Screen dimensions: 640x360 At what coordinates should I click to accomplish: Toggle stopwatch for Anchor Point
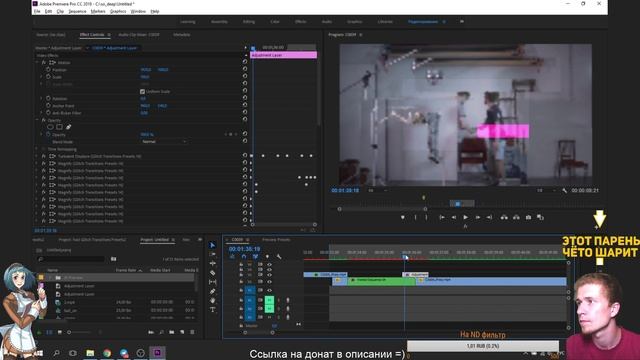pos(48,106)
